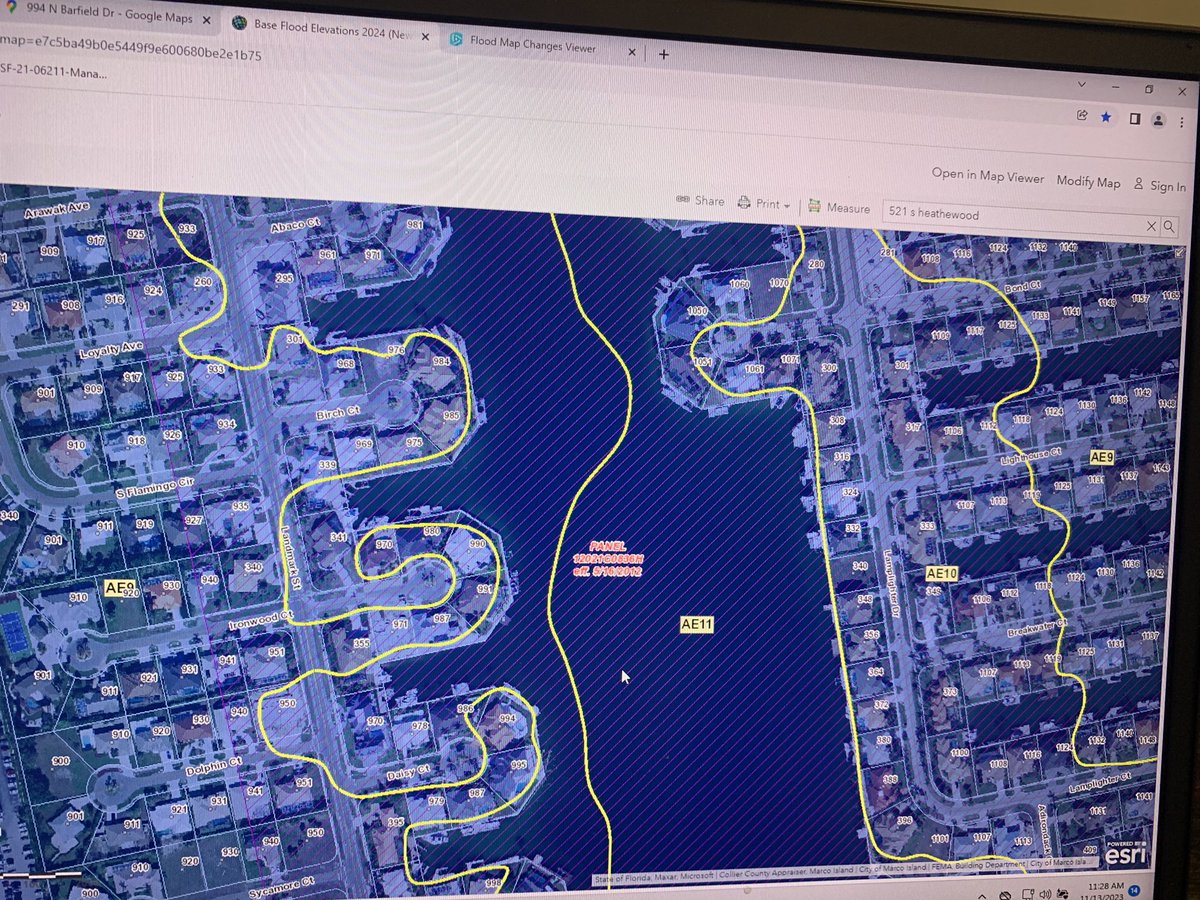
Task: Click the S Flamingo Cir street label
Action: coord(153,487)
